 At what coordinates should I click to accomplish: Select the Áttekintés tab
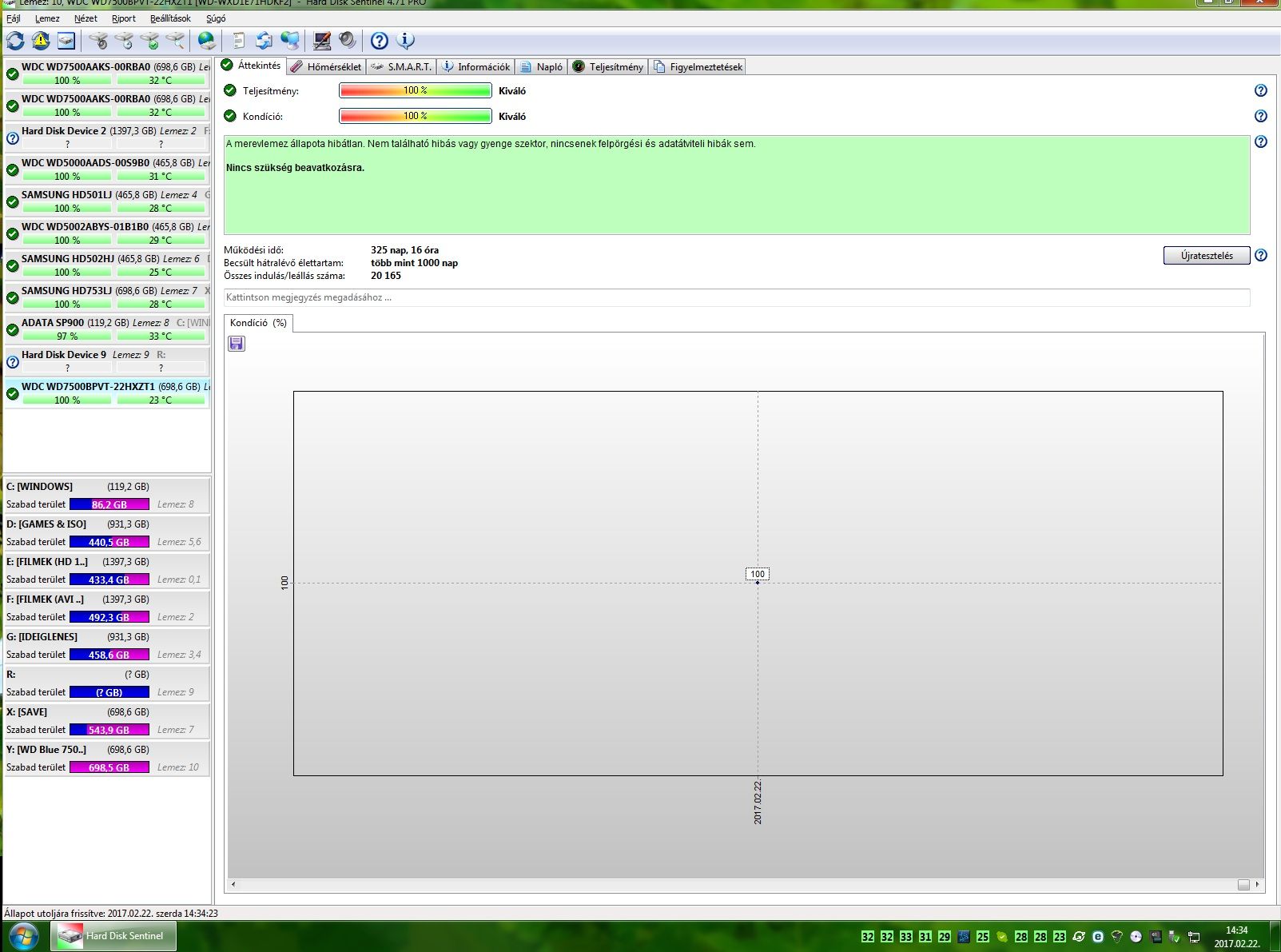(x=251, y=66)
